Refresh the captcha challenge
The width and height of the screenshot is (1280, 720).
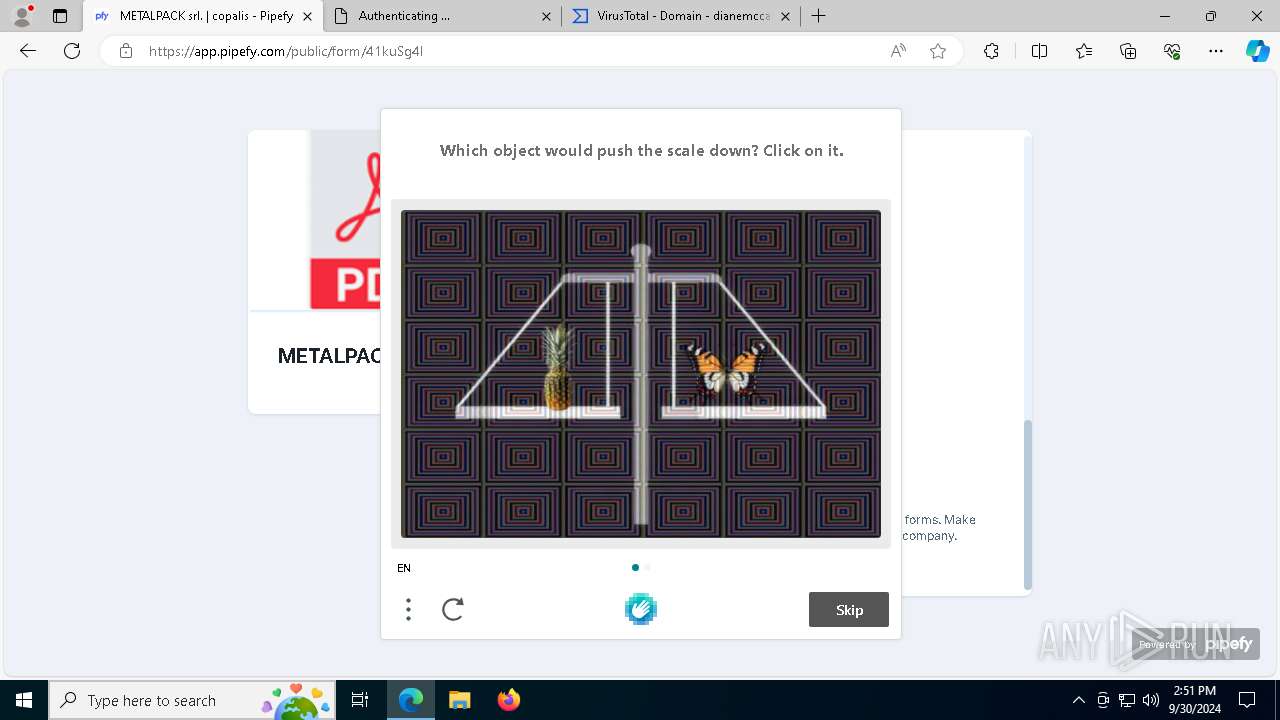tap(453, 609)
